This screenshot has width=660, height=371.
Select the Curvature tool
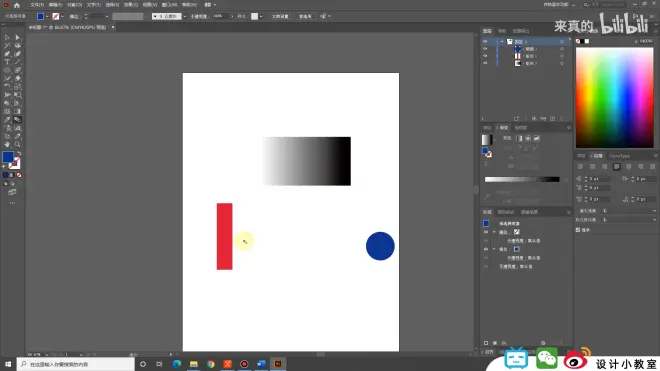tap(18, 54)
